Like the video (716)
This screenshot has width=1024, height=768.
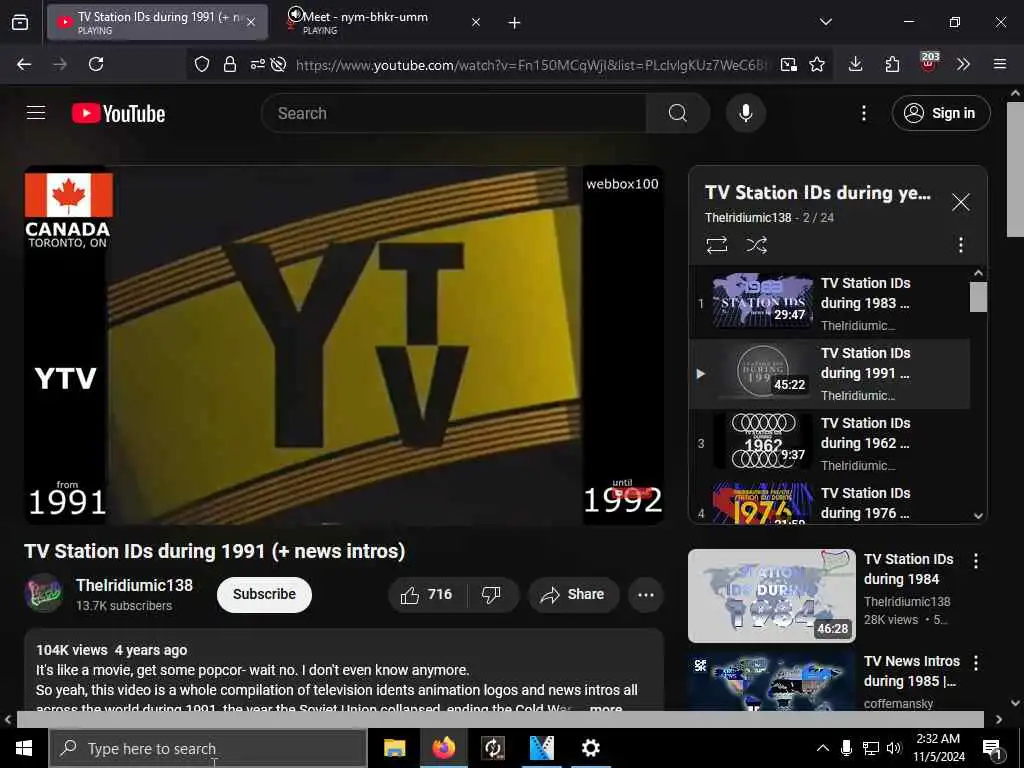click(x=426, y=594)
